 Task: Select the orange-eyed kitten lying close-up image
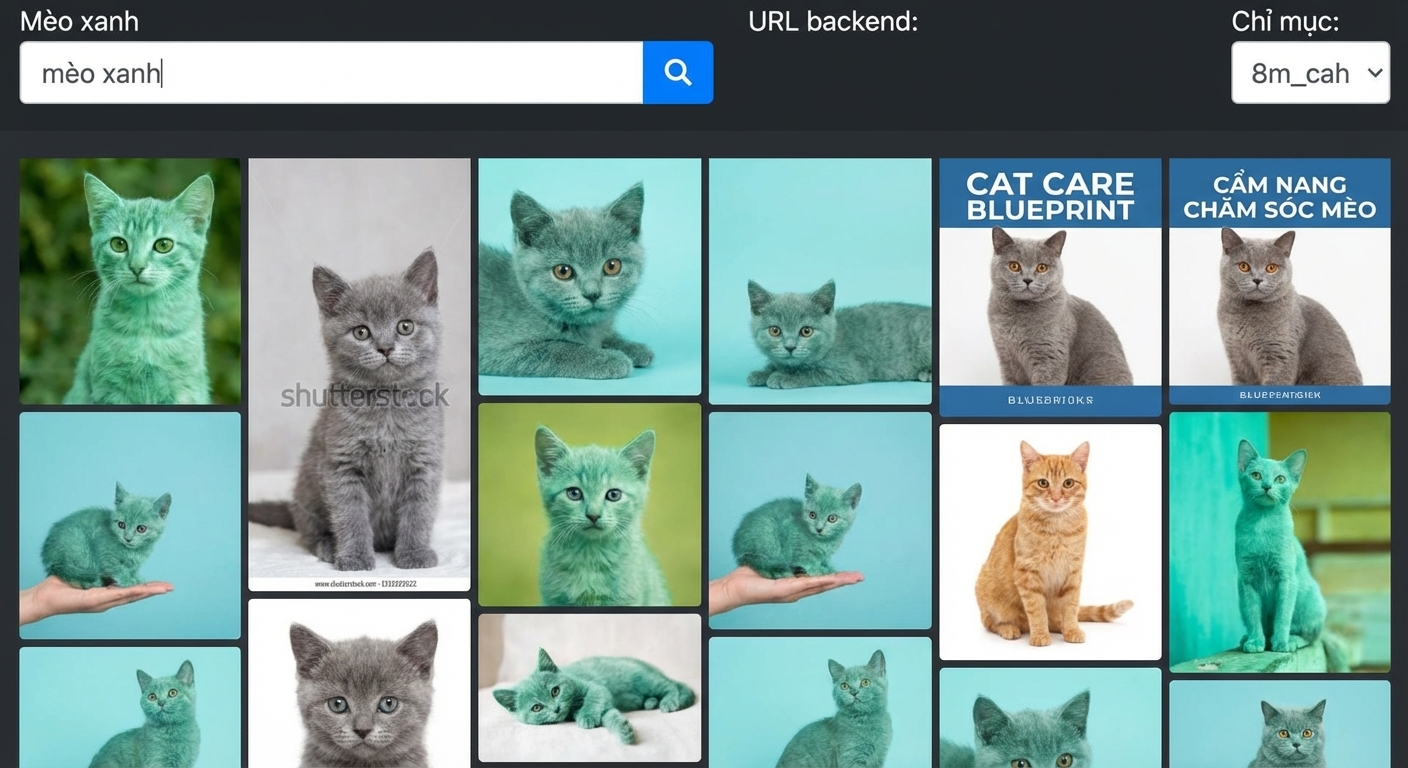click(590, 276)
